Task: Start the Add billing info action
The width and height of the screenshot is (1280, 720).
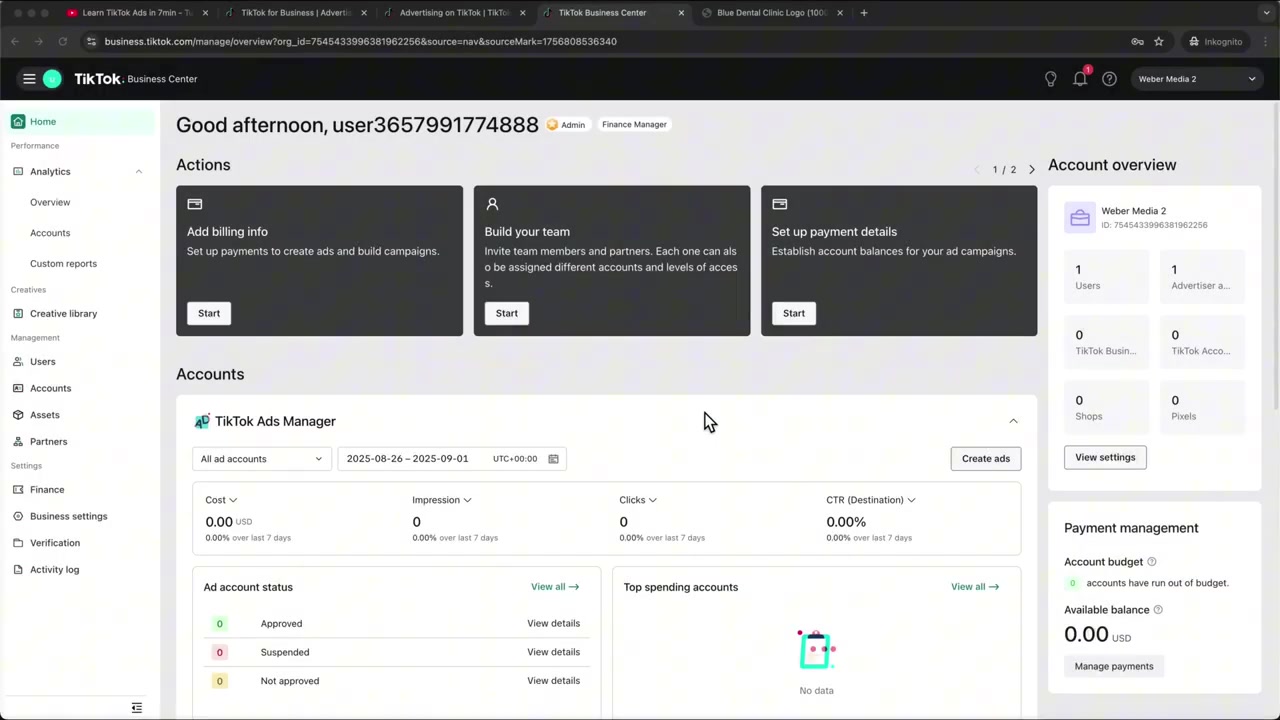Action: coord(209,314)
